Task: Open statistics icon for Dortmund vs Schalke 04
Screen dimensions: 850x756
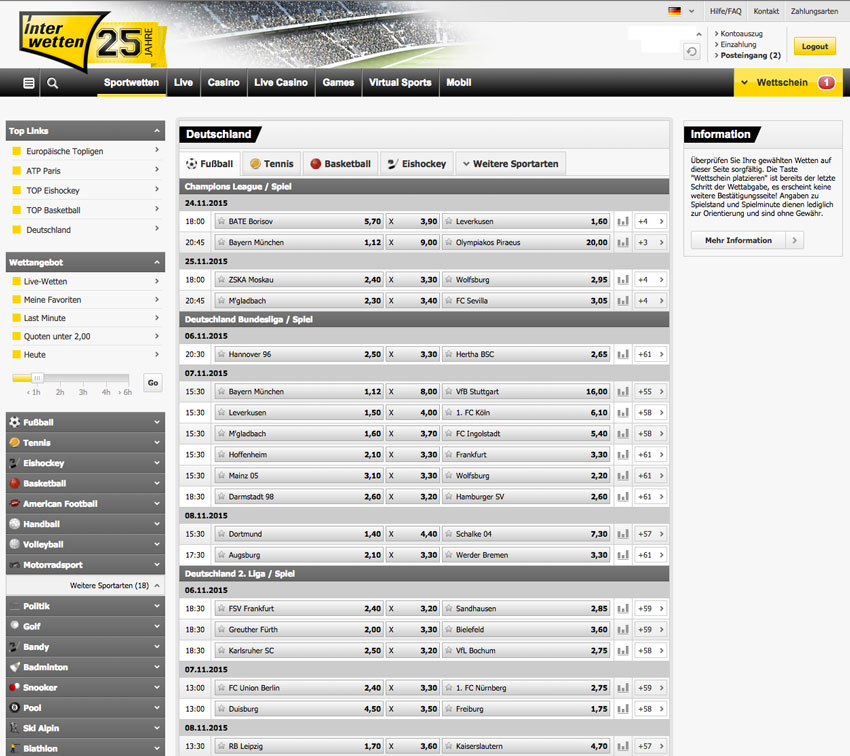Action: (623, 534)
